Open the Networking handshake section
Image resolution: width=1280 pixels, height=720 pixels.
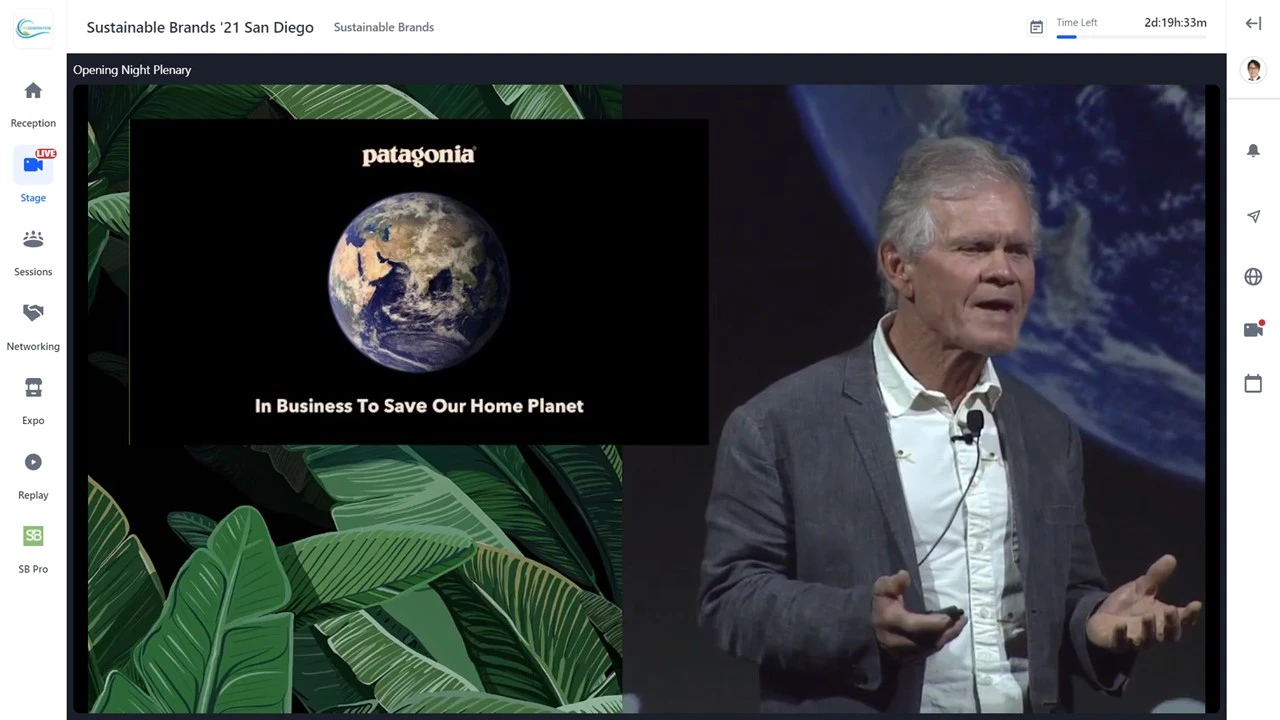pos(33,327)
